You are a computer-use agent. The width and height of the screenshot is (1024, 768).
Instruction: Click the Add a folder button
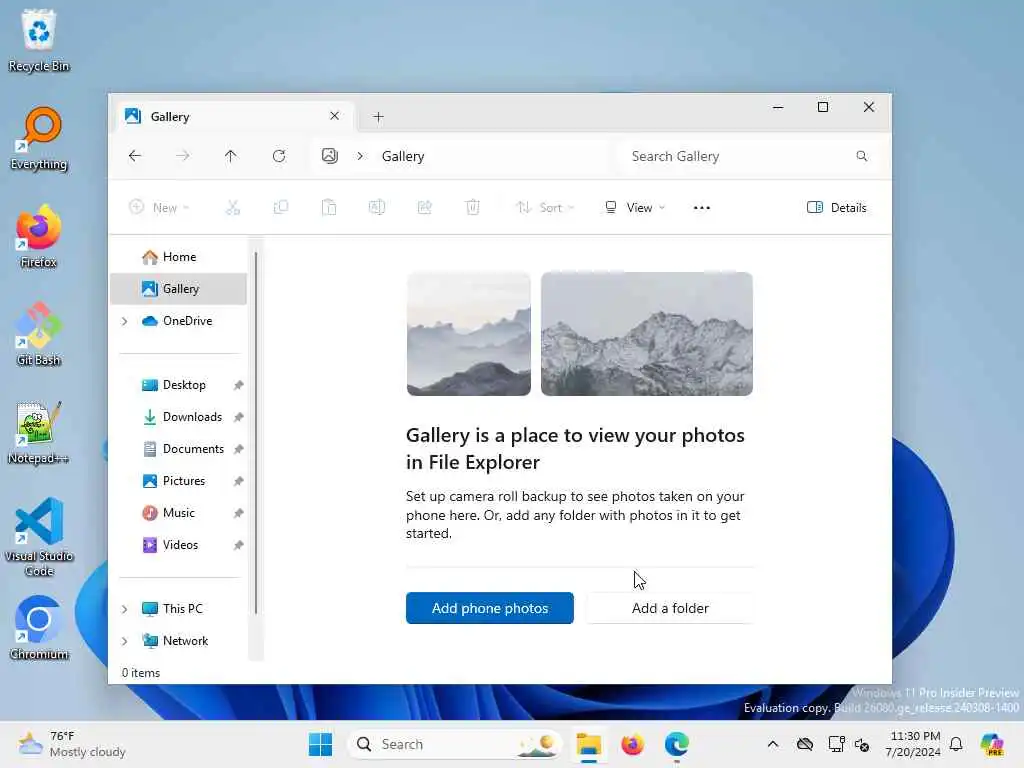click(x=670, y=608)
